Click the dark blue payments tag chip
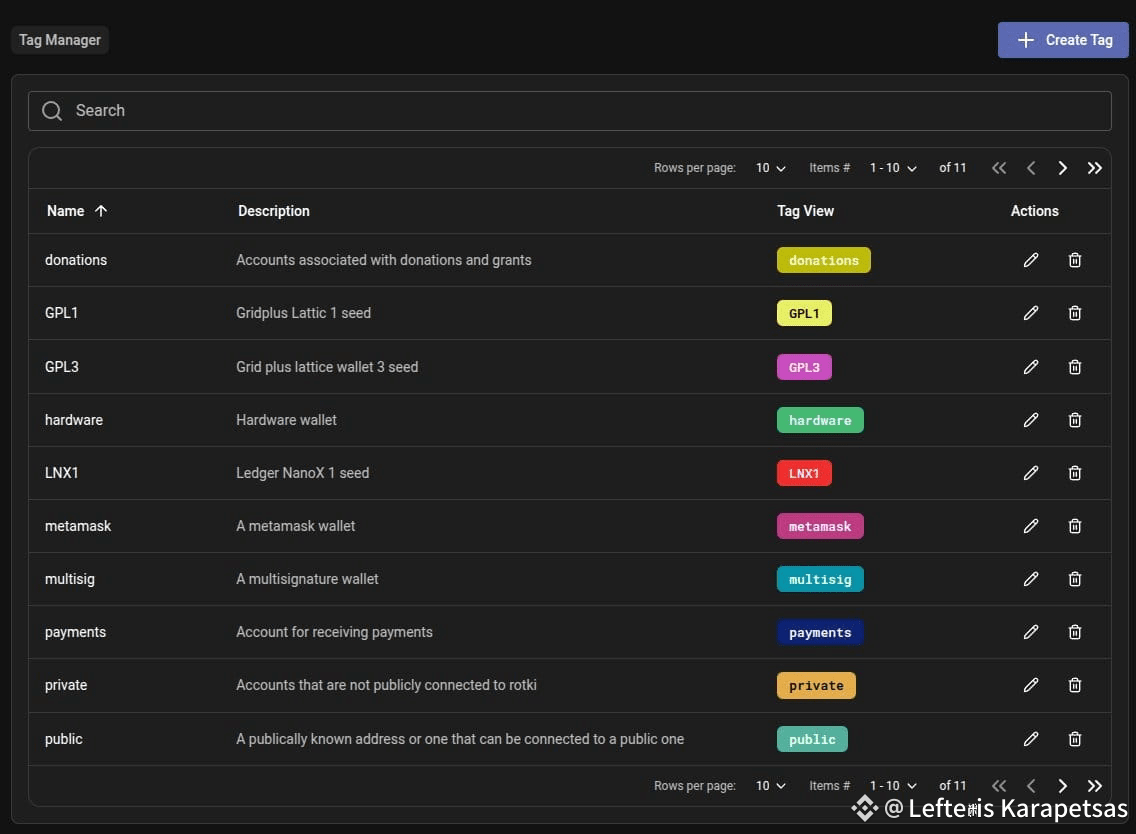1136x834 pixels. (820, 632)
